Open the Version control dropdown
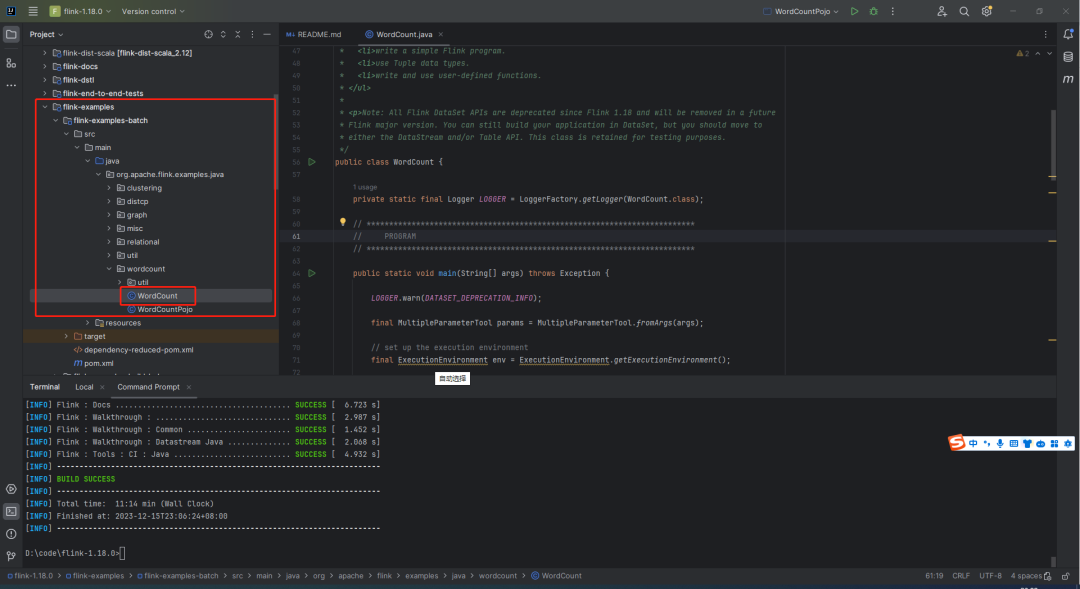 point(151,11)
